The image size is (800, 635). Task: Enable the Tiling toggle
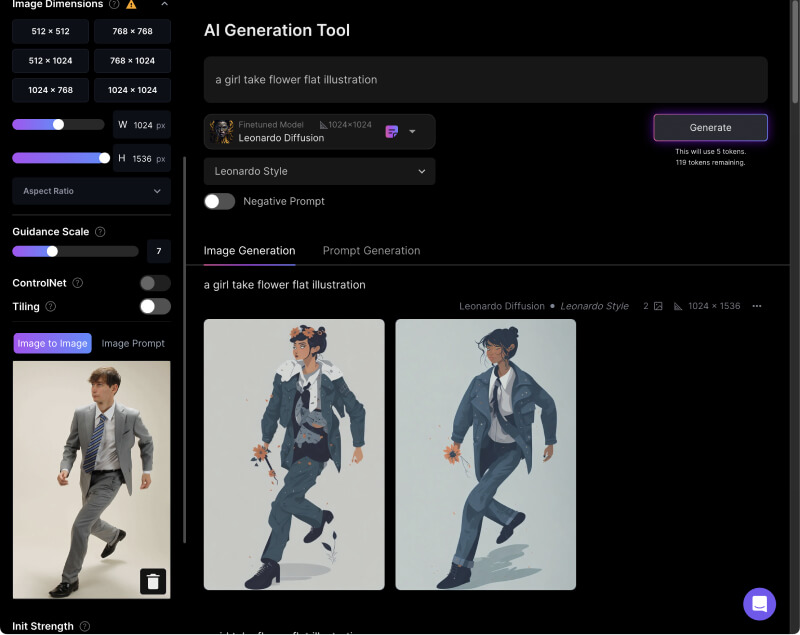pos(154,307)
